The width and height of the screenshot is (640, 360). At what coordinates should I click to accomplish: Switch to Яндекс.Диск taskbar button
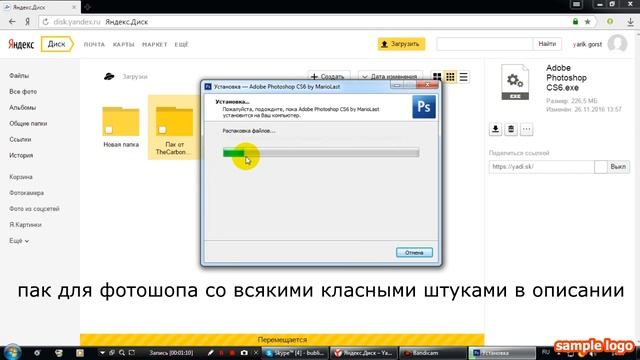[x=363, y=353]
